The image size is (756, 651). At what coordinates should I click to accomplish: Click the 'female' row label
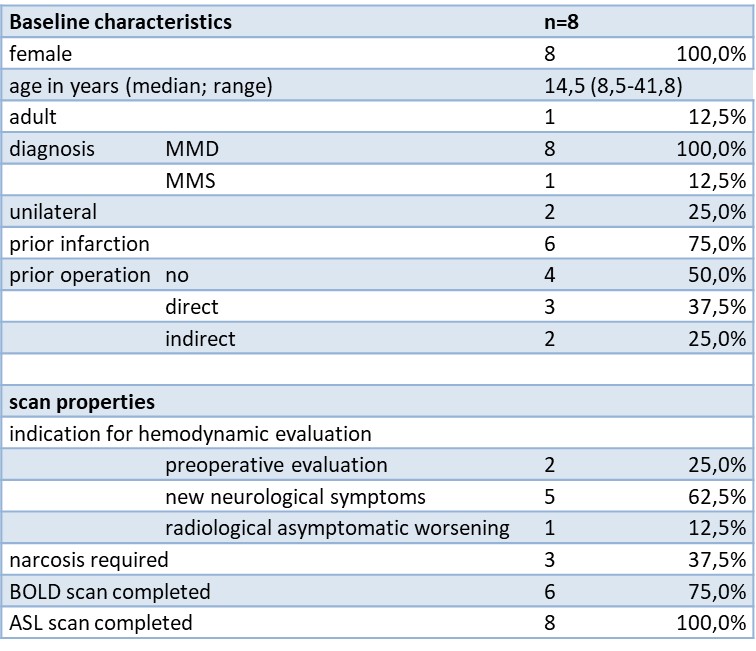[41, 53]
